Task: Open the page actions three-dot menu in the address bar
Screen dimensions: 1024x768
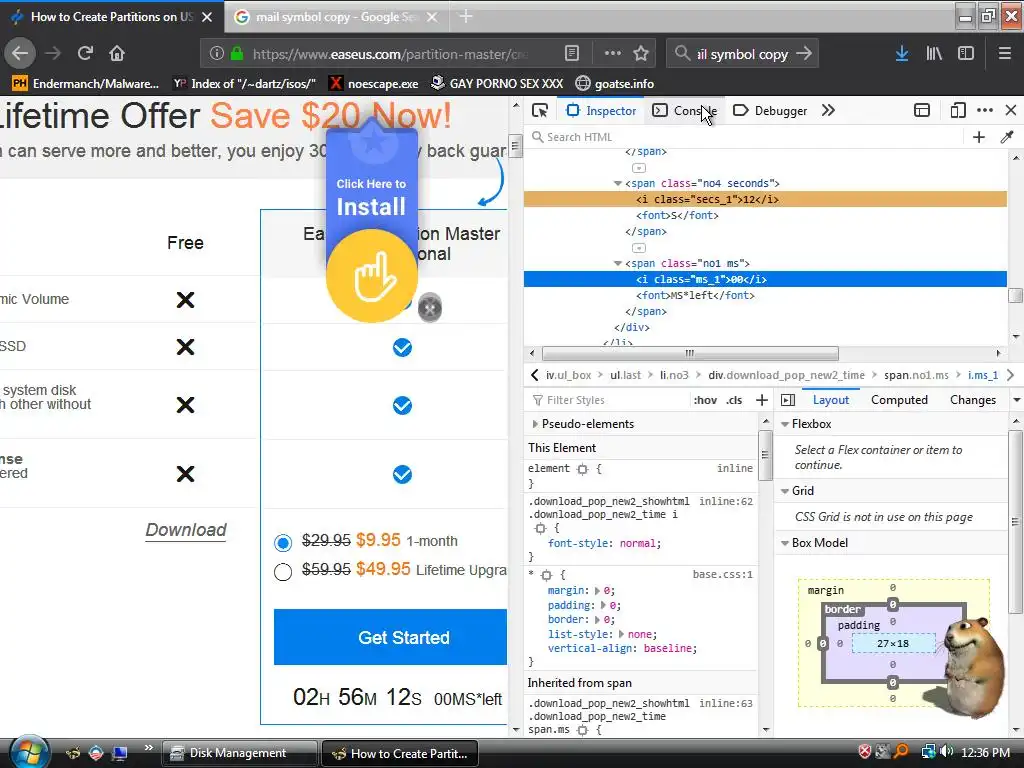Action: 613,54
